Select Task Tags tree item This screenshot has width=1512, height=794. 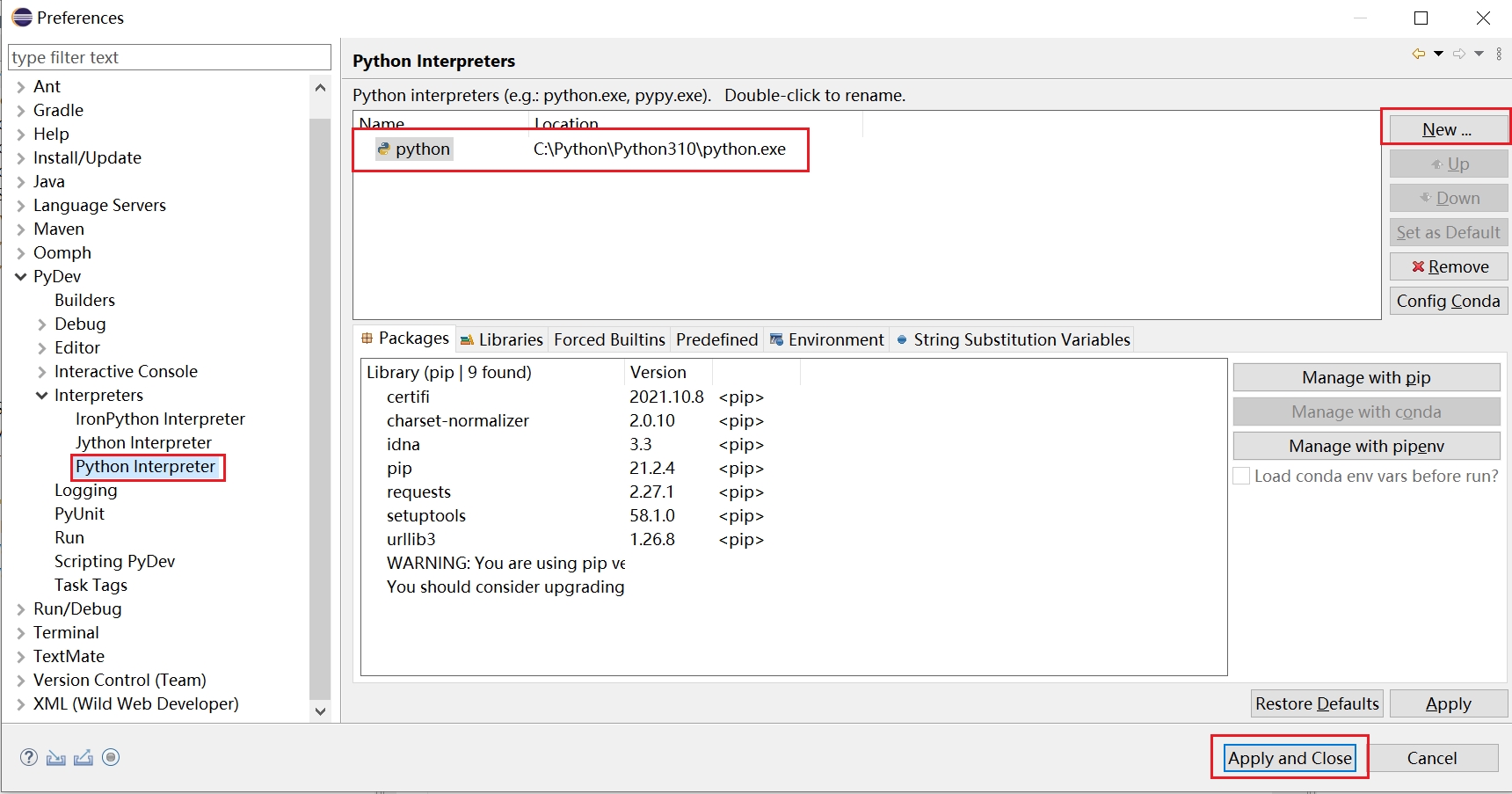point(91,586)
